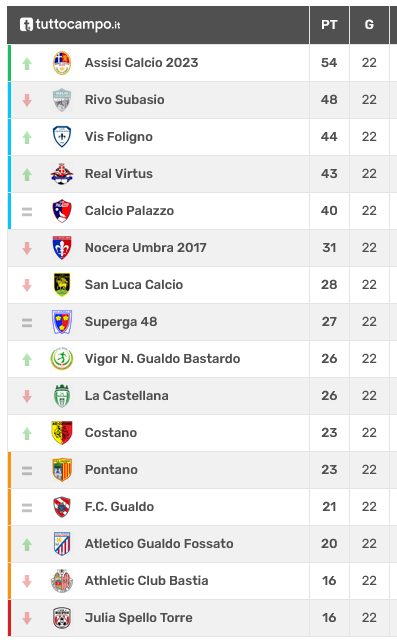
Task: Click red down arrow beside Julia Spello Torre
Action: (x=27, y=618)
